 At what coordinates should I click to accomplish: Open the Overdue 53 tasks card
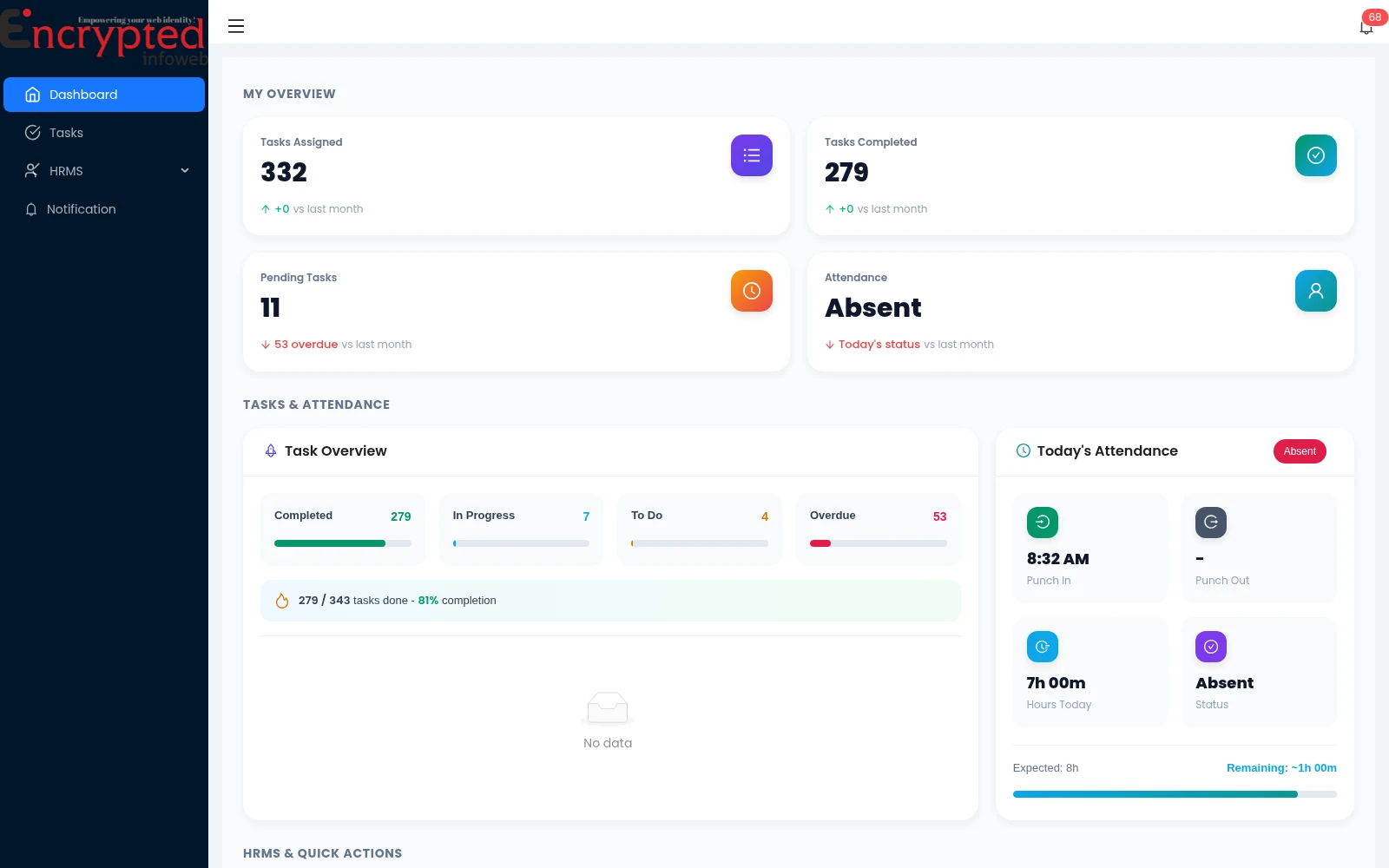[x=879, y=529]
